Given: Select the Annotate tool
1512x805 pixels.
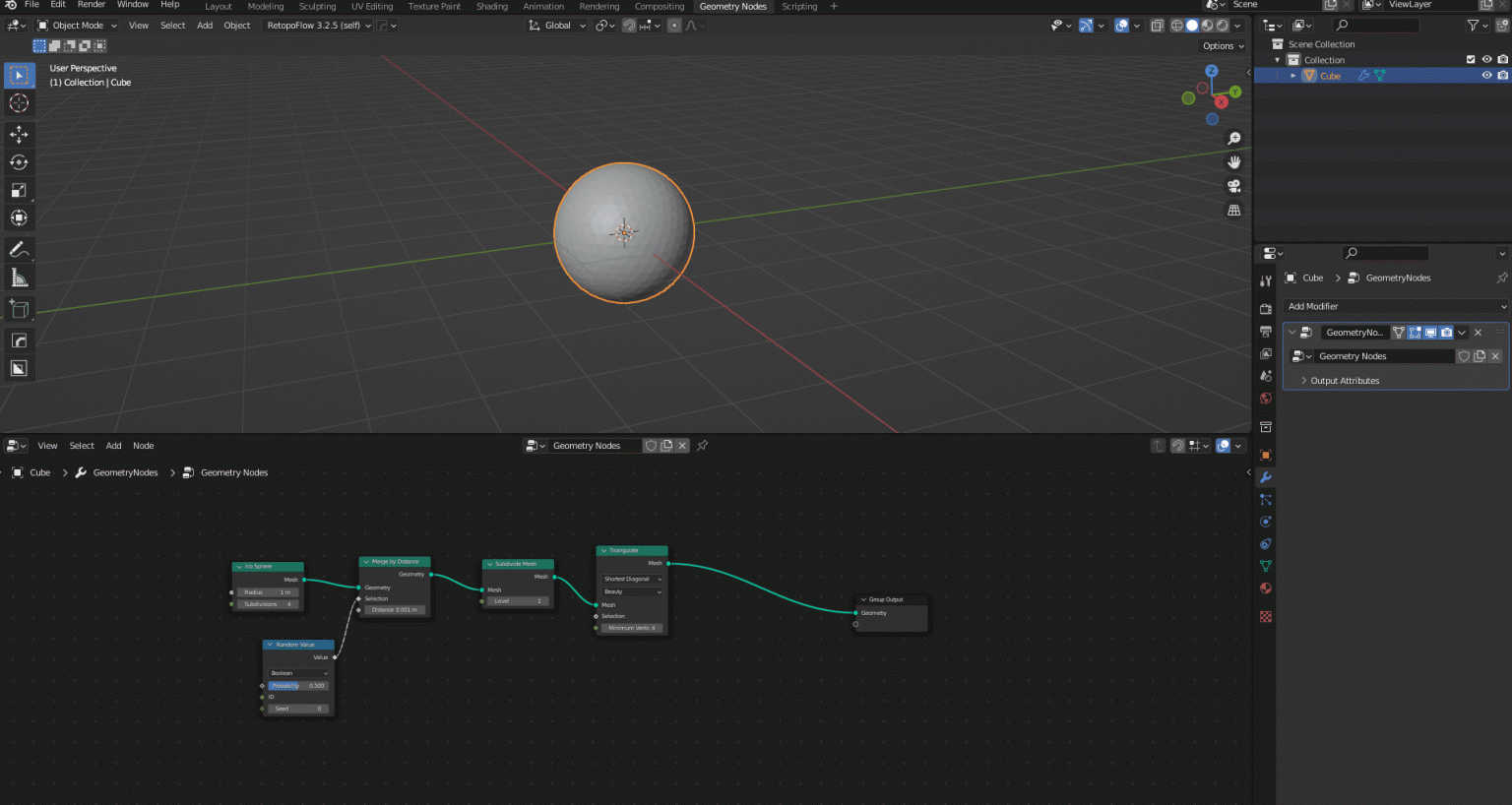Looking at the screenshot, I should coord(19,249).
